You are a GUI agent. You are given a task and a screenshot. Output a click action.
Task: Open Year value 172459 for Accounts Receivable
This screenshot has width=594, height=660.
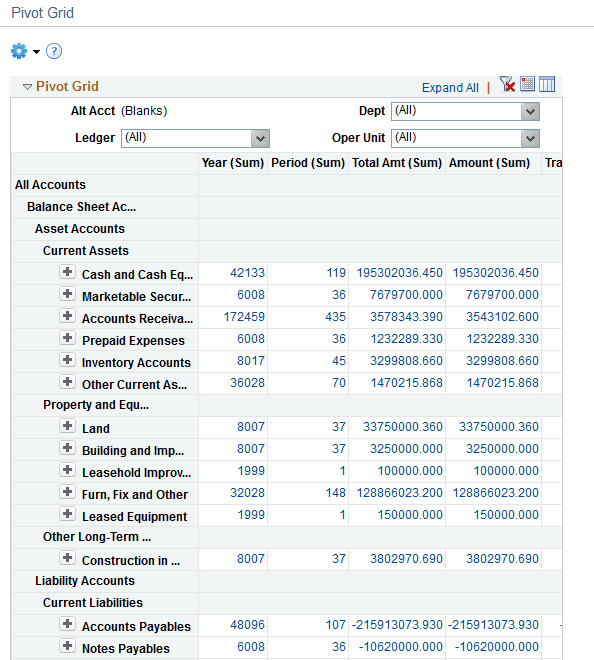[x=244, y=317]
